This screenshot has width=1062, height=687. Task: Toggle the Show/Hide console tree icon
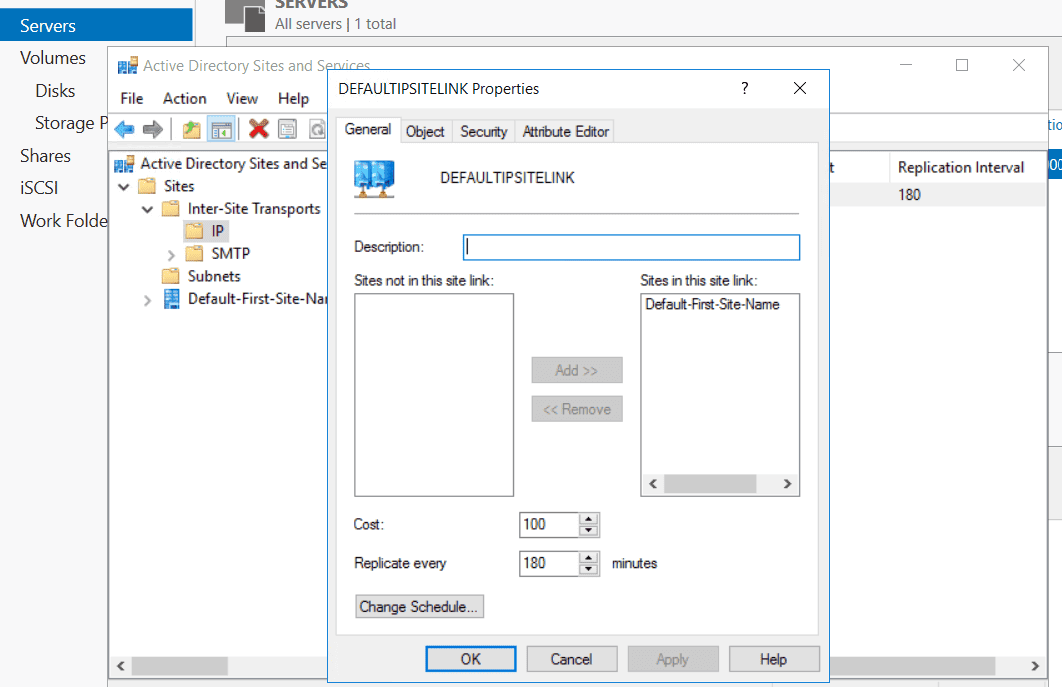click(221, 129)
